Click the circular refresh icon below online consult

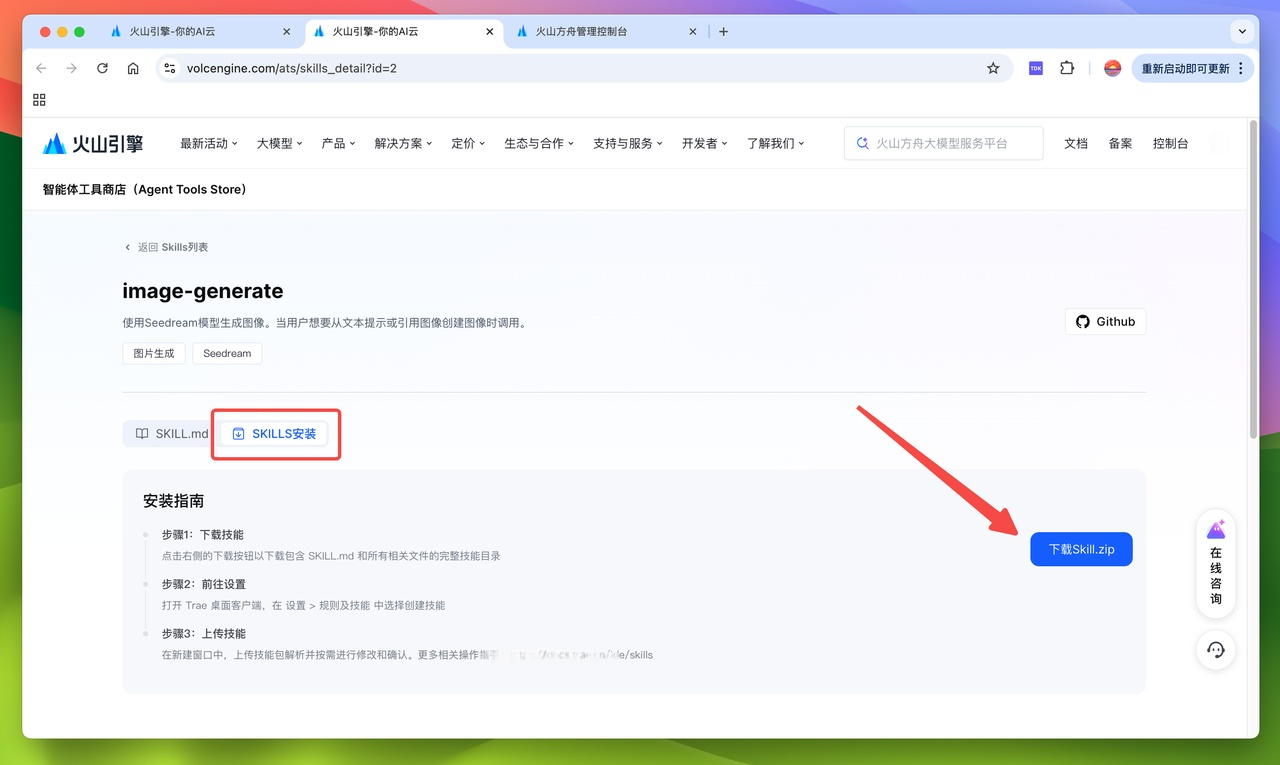tap(1215, 650)
